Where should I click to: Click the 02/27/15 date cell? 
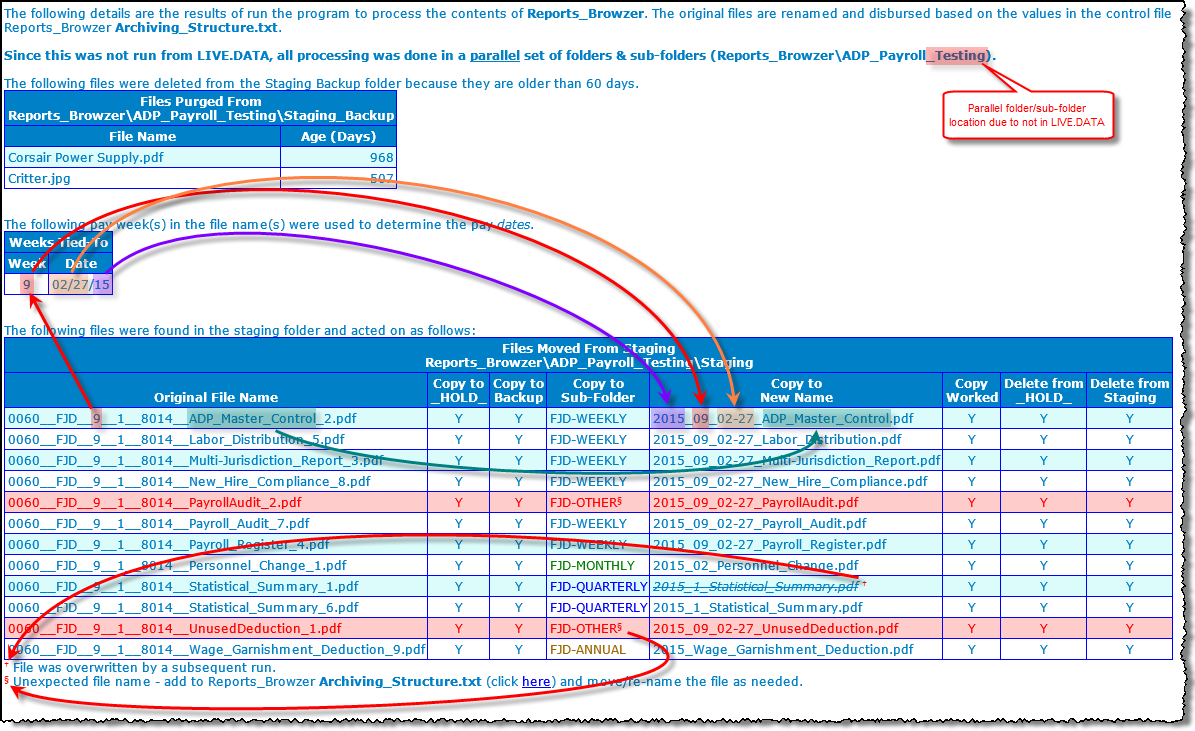click(81, 285)
